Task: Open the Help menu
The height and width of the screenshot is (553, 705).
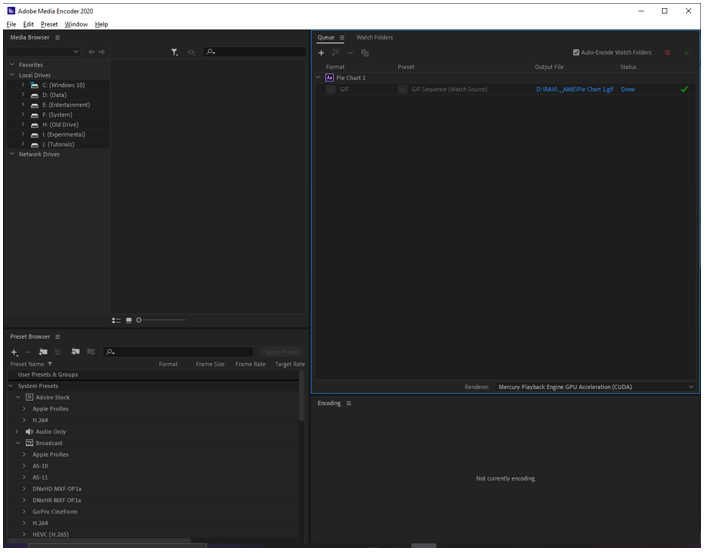Action: coord(101,24)
